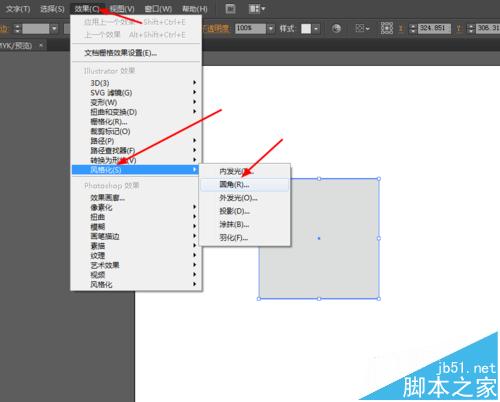Open the Bridge (Br) icon in menu bar
The height and width of the screenshot is (402, 500).
coord(230,9)
